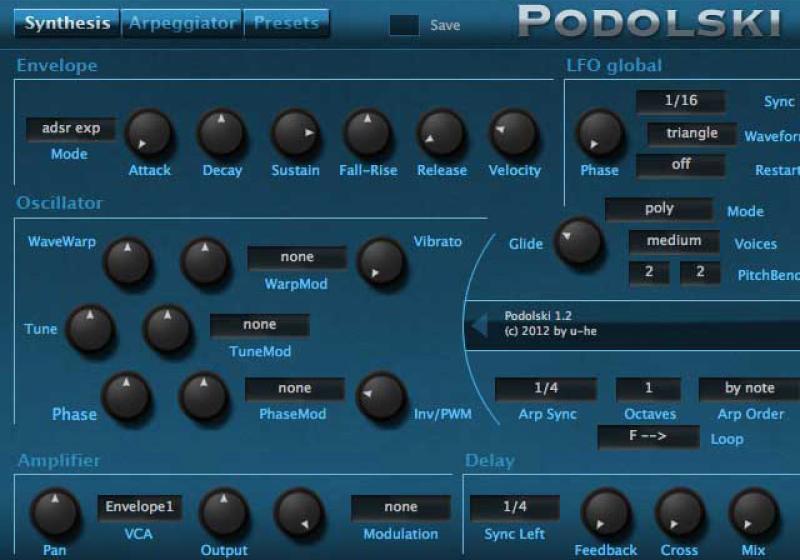Click the Fall-Rise knob

pos(368,133)
